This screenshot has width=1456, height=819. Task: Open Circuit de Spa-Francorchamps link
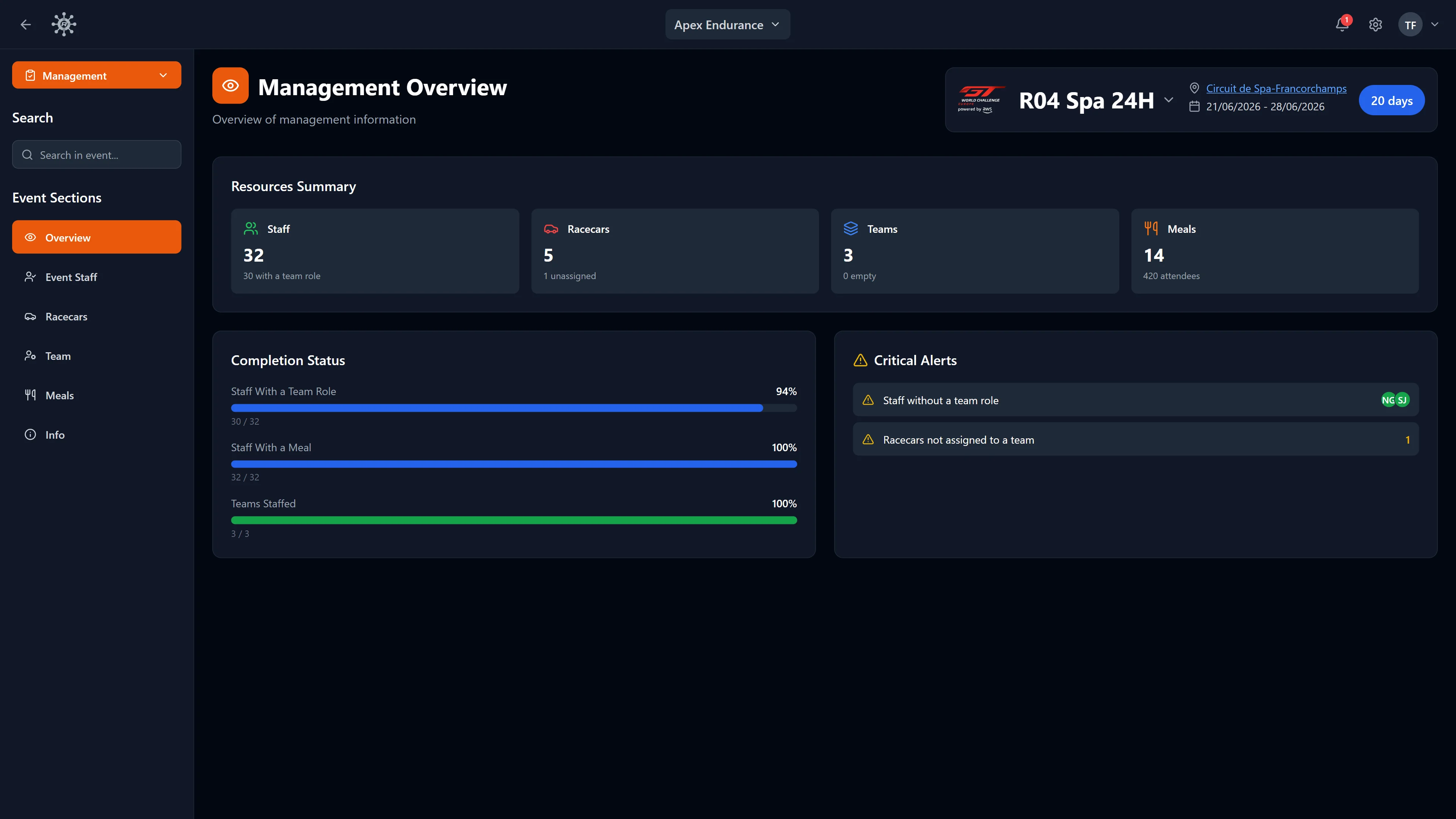(x=1276, y=88)
